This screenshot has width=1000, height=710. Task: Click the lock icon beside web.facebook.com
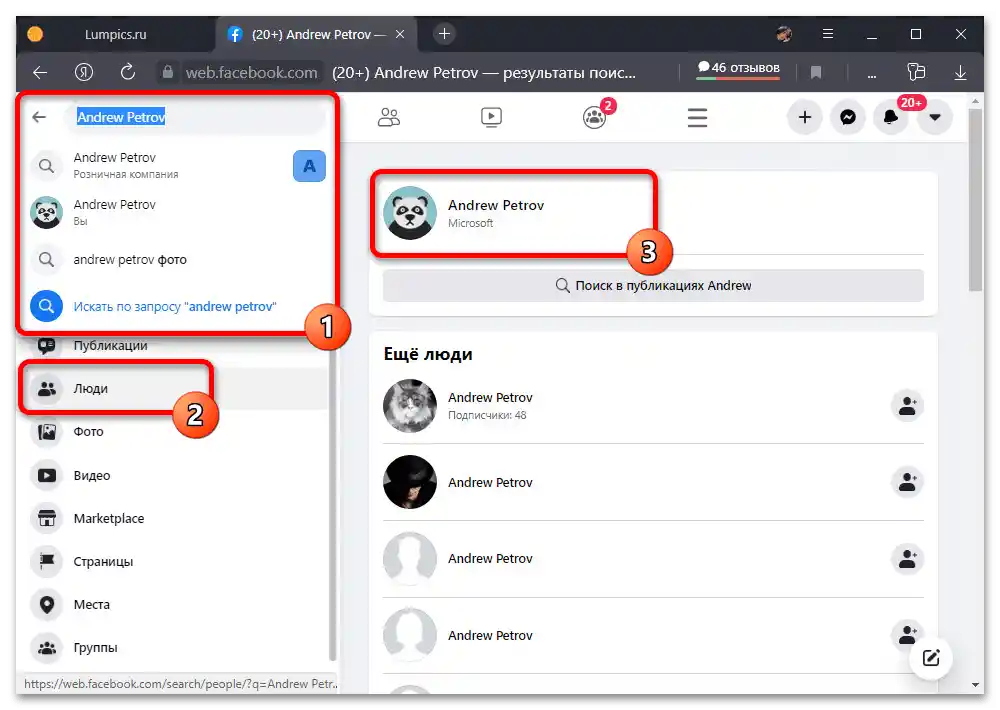167,72
